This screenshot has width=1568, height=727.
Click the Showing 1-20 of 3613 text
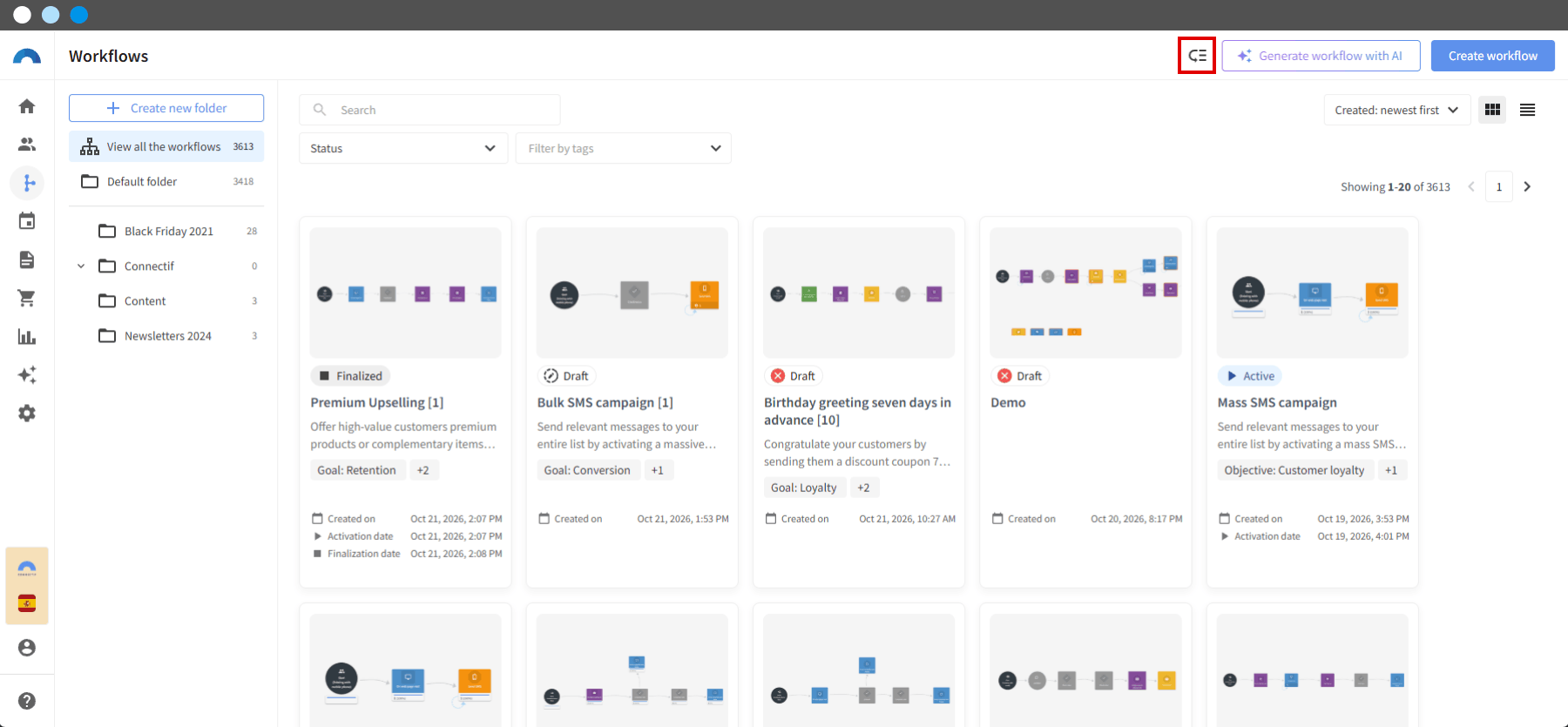[1396, 186]
